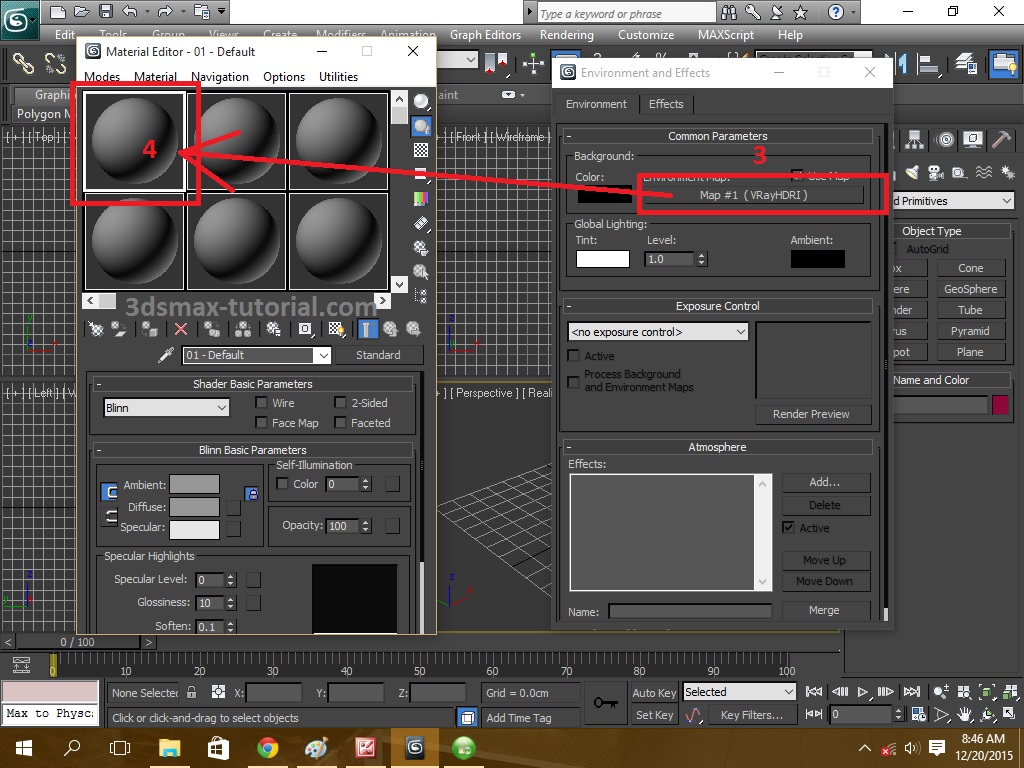Viewport: 1024px width, 768px height.
Task: Click Key Filters... button
Action: [x=751, y=715]
